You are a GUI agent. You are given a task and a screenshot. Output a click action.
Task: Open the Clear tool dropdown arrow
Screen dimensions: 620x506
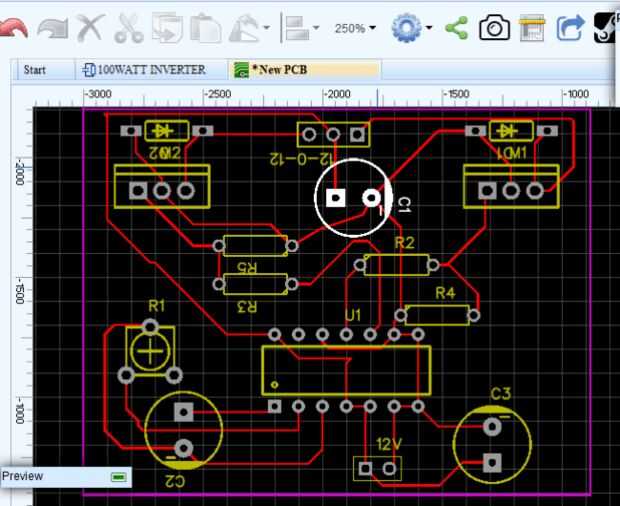pyautogui.click(x=267, y=28)
